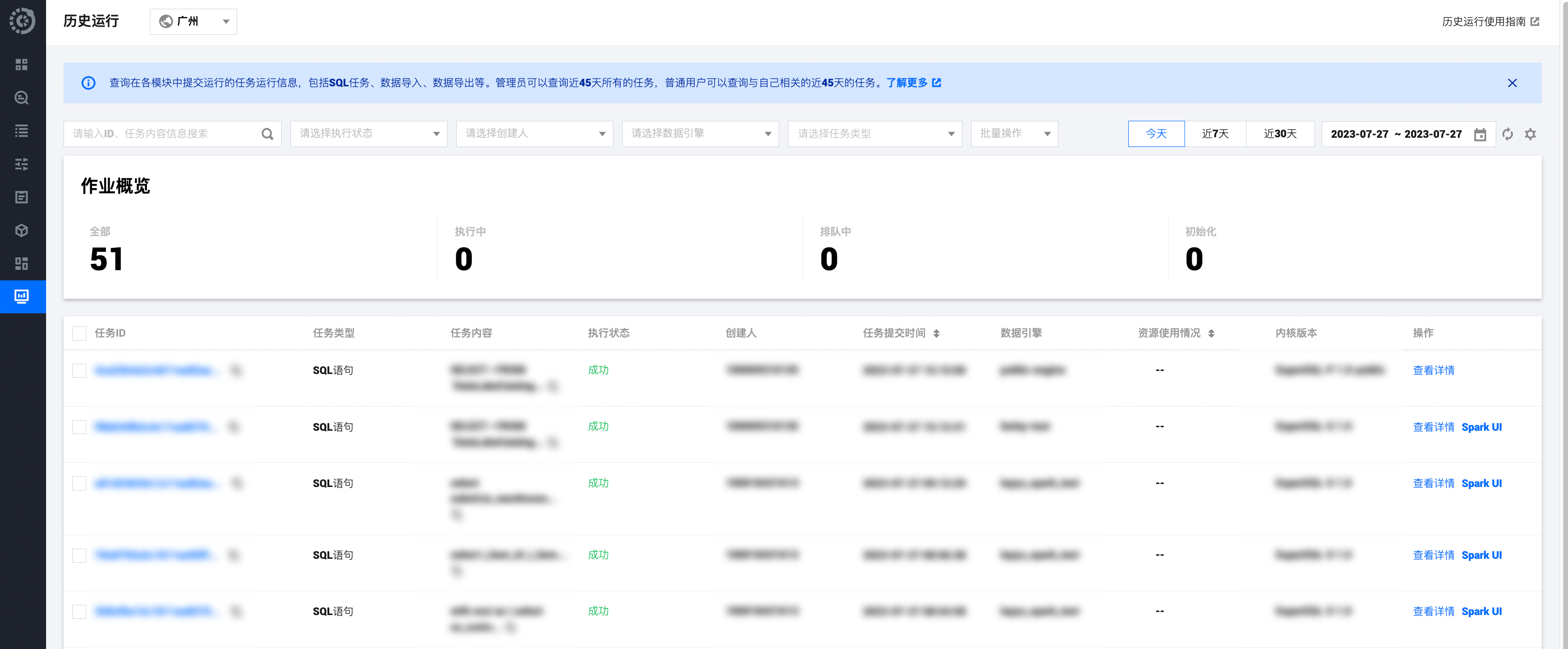Toggle the select-all checkbox in the table header
The image size is (1568, 649).
[79, 333]
